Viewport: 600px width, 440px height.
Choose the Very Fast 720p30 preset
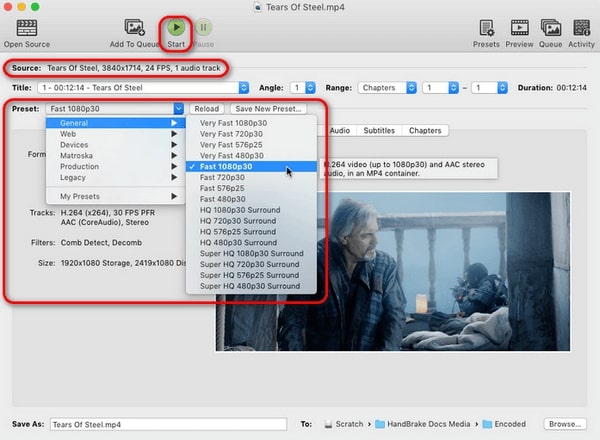pos(251,134)
